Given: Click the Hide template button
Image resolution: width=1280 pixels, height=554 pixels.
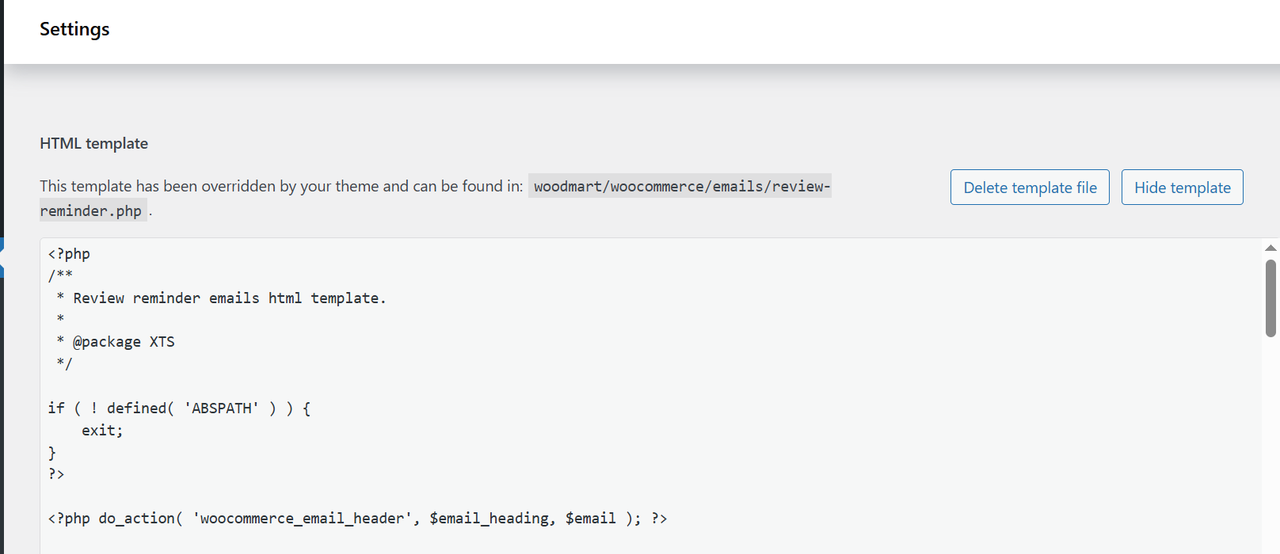Looking at the screenshot, I should [x=1182, y=187].
